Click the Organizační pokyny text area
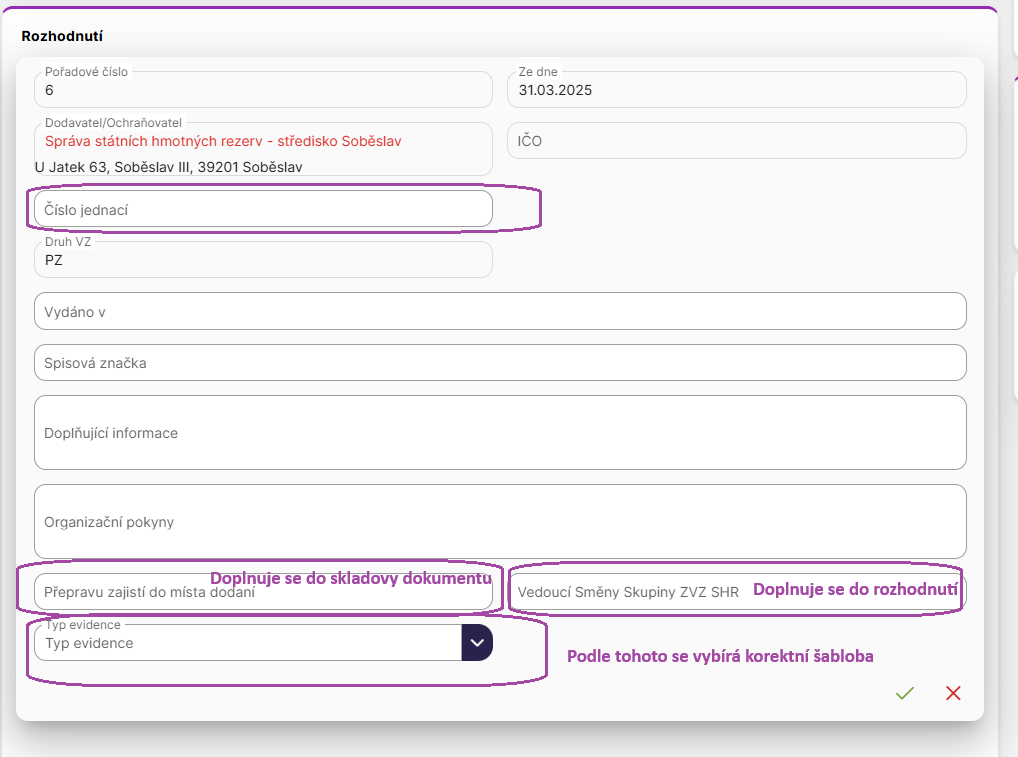 [x=500, y=522]
